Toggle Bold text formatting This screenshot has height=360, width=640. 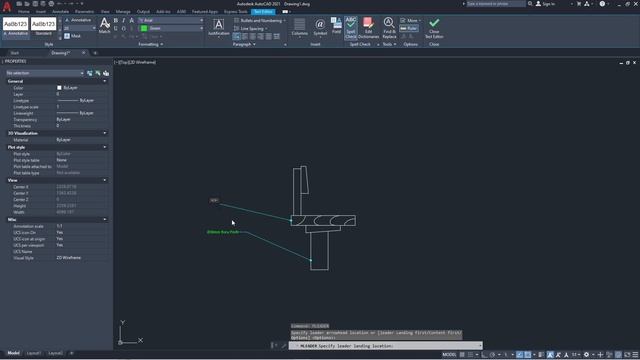[116, 20]
